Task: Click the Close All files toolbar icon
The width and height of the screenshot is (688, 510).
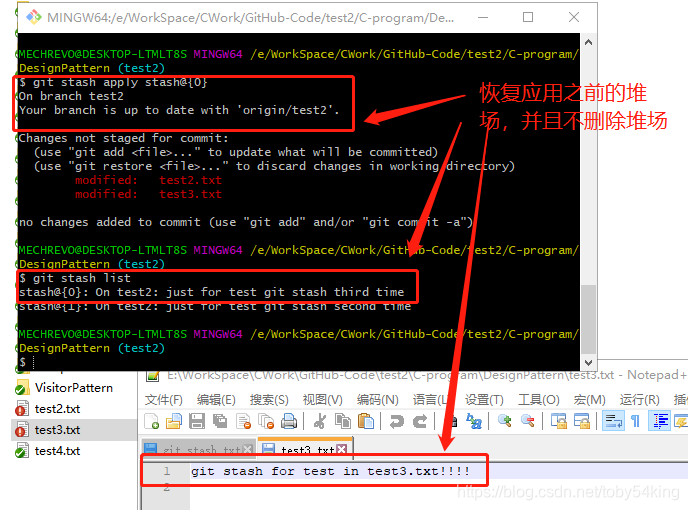Action: point(266,421)
